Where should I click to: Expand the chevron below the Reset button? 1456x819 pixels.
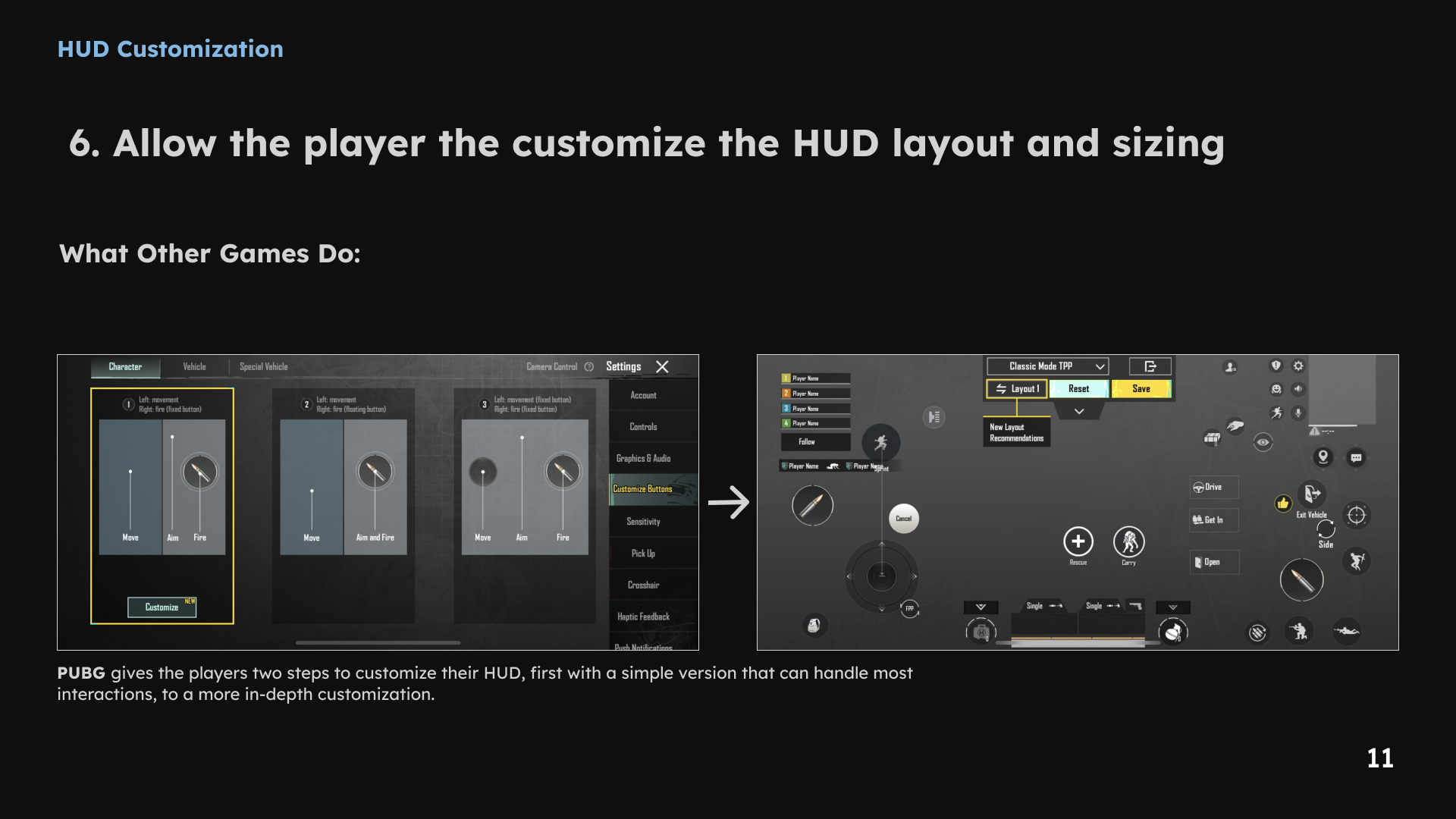pos(1079,412)
